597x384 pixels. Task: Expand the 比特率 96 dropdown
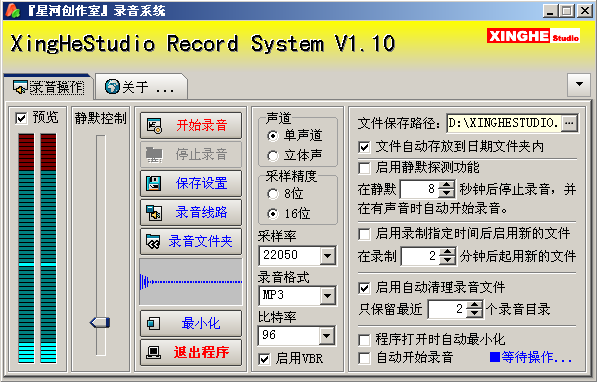pos(327,336)
